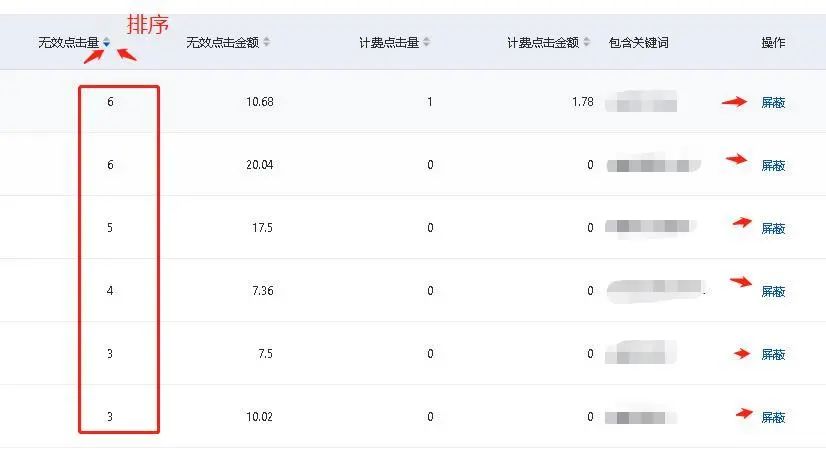
Task: Select the 无效点击金额 column header label
Action: [x=222, y=42]
